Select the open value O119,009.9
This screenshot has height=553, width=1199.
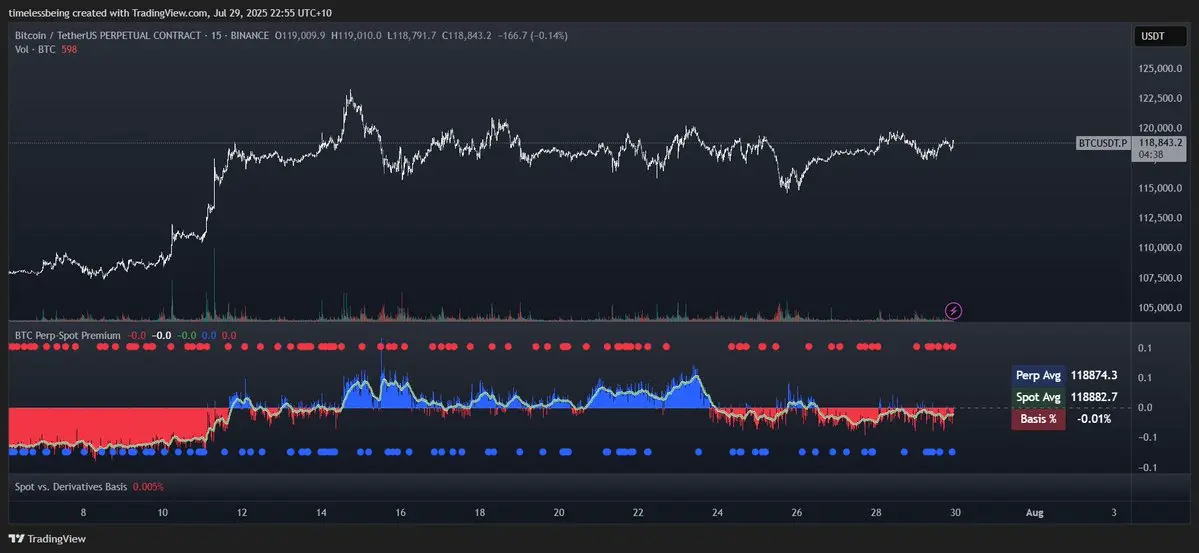[x=301, y=36]
